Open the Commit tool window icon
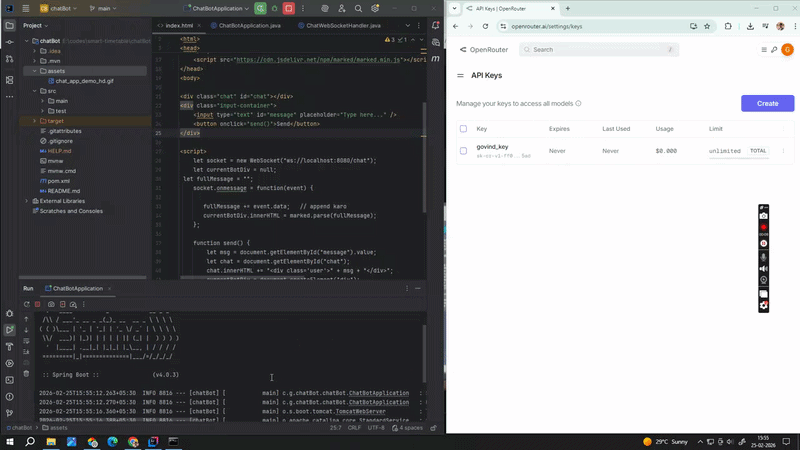Viewport: 800px width, 450px height. pos(10,42)
